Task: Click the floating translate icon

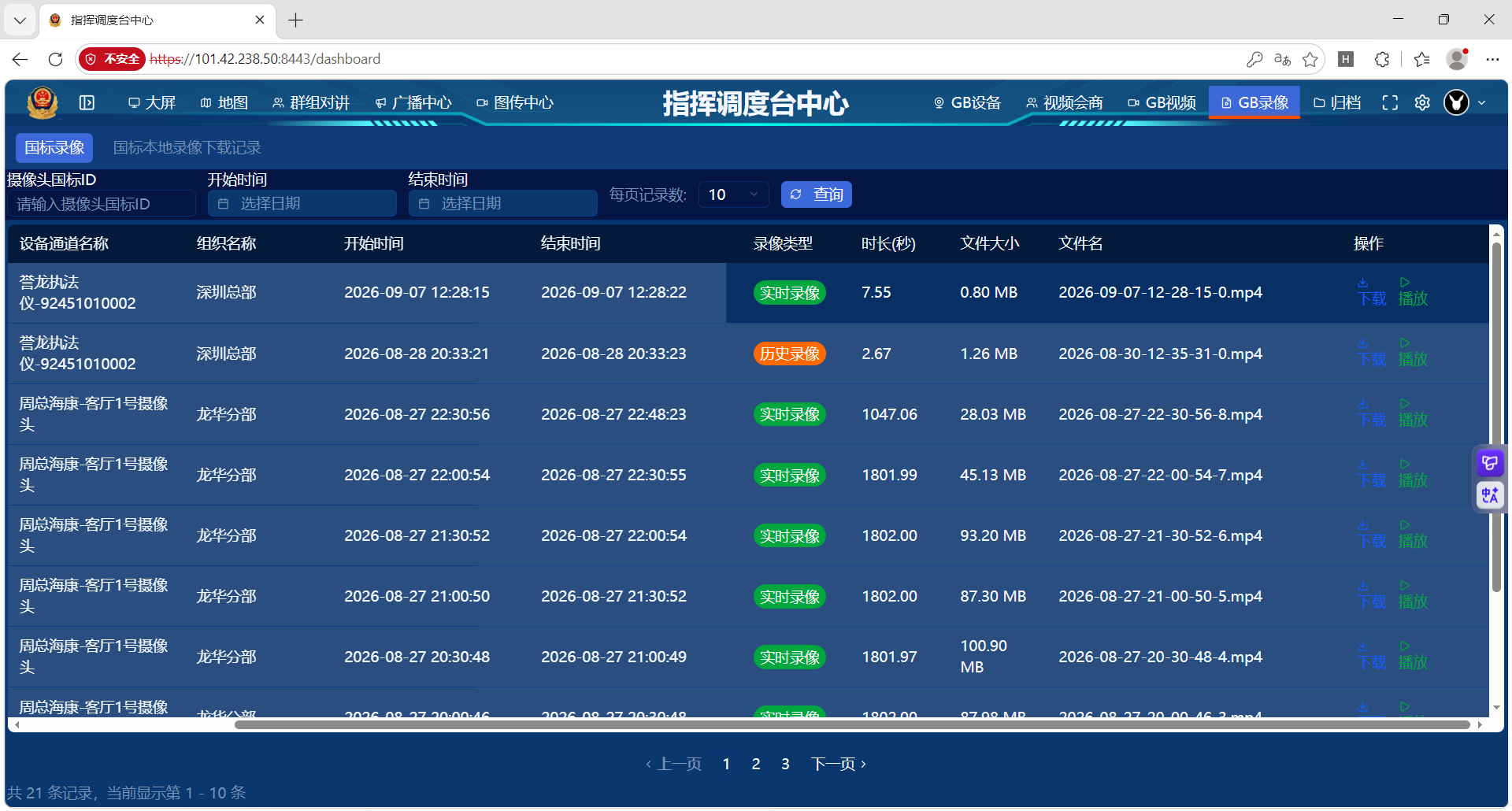Action: pos(1490,495)
